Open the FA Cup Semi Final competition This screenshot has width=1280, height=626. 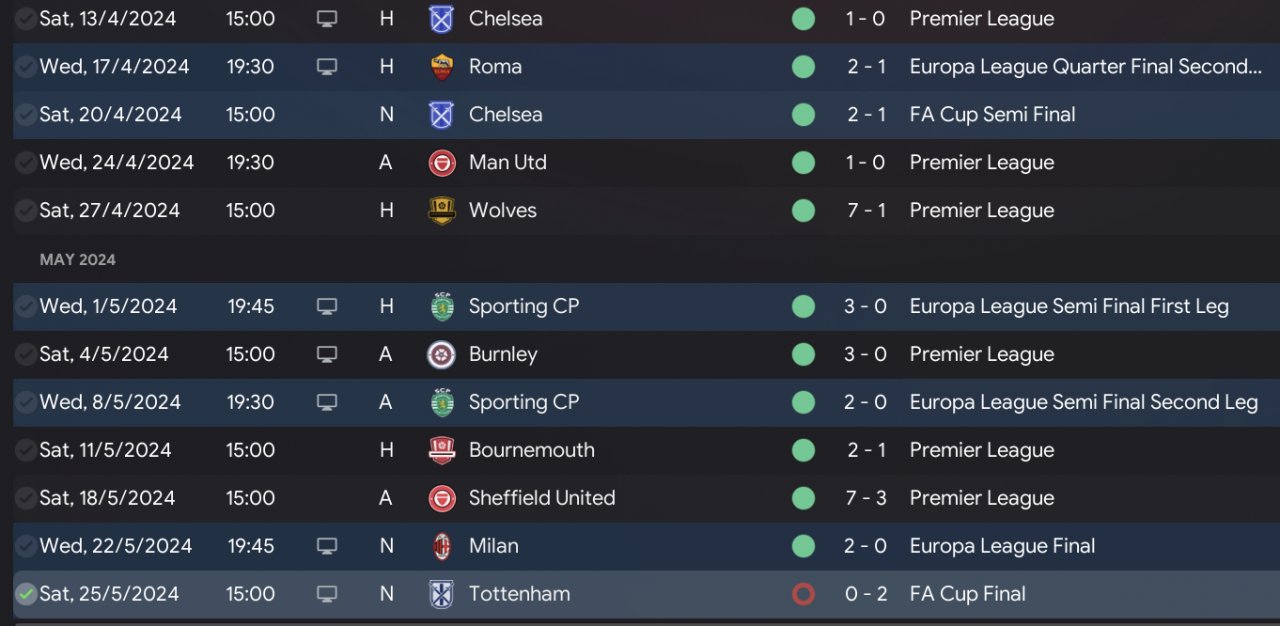point(992,115)
